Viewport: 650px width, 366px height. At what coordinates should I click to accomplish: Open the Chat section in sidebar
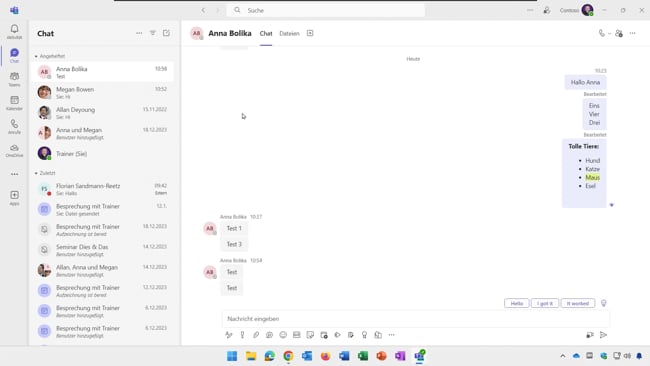coord(14,55)
